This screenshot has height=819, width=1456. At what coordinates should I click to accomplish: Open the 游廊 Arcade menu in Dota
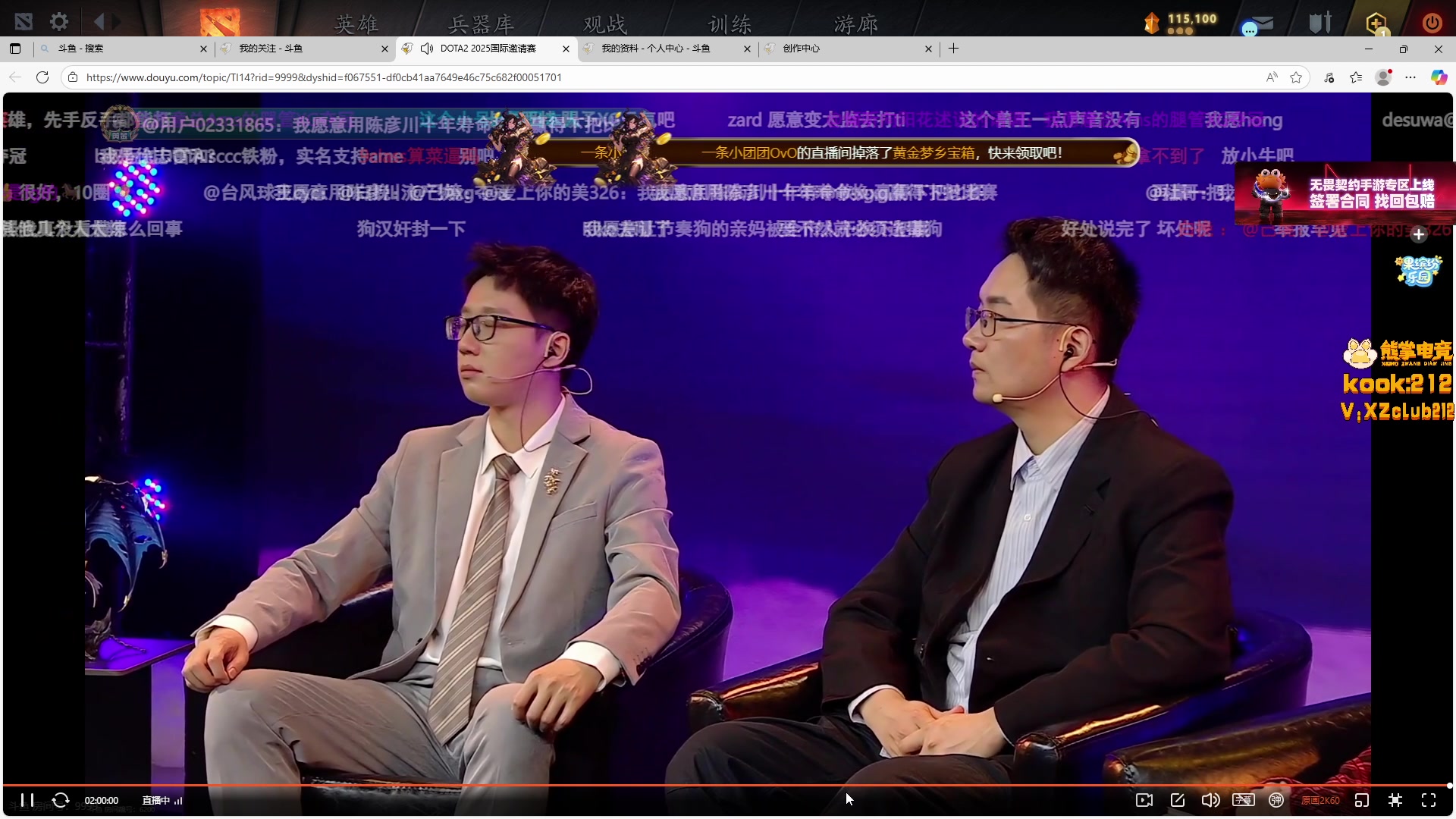[855, 24]
